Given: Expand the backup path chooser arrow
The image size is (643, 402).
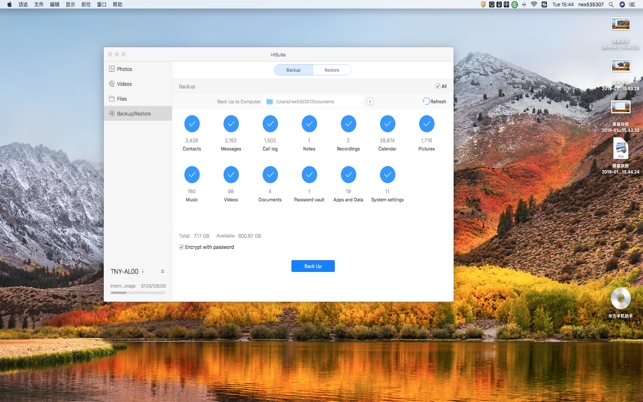Looking at the screenshot, I should [x=370, y=102].
